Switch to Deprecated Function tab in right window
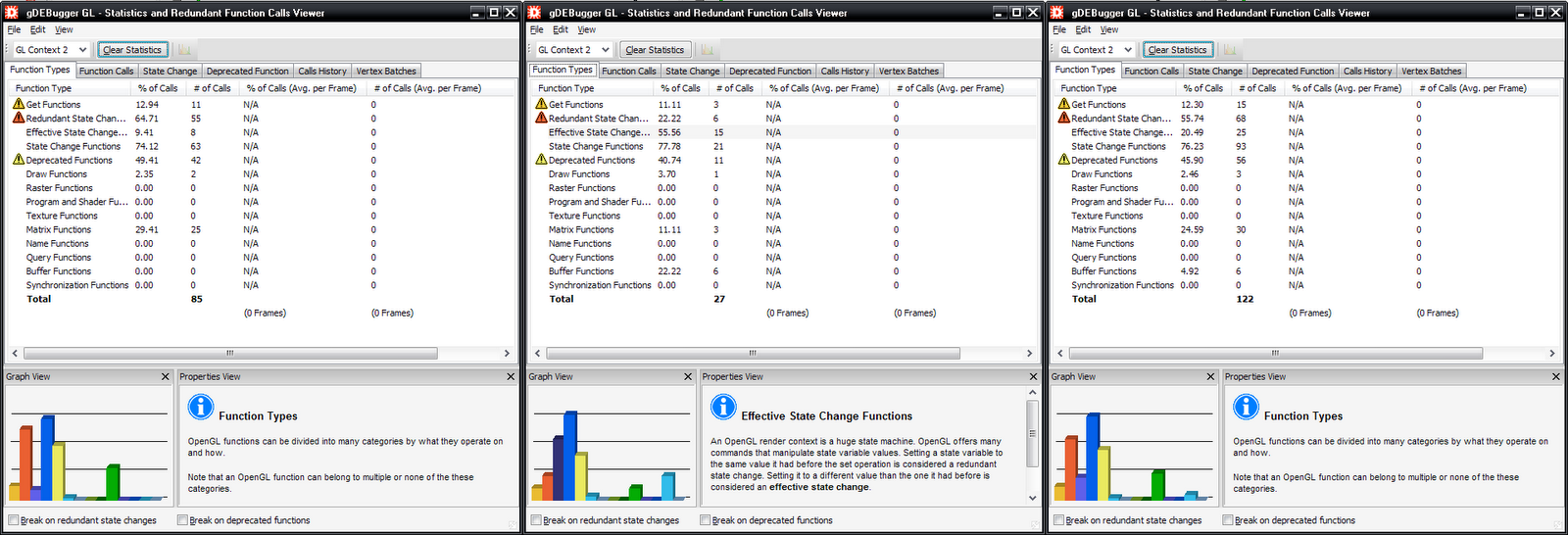This screenshot has height=535, width=1568. [x=1293, y=71]
